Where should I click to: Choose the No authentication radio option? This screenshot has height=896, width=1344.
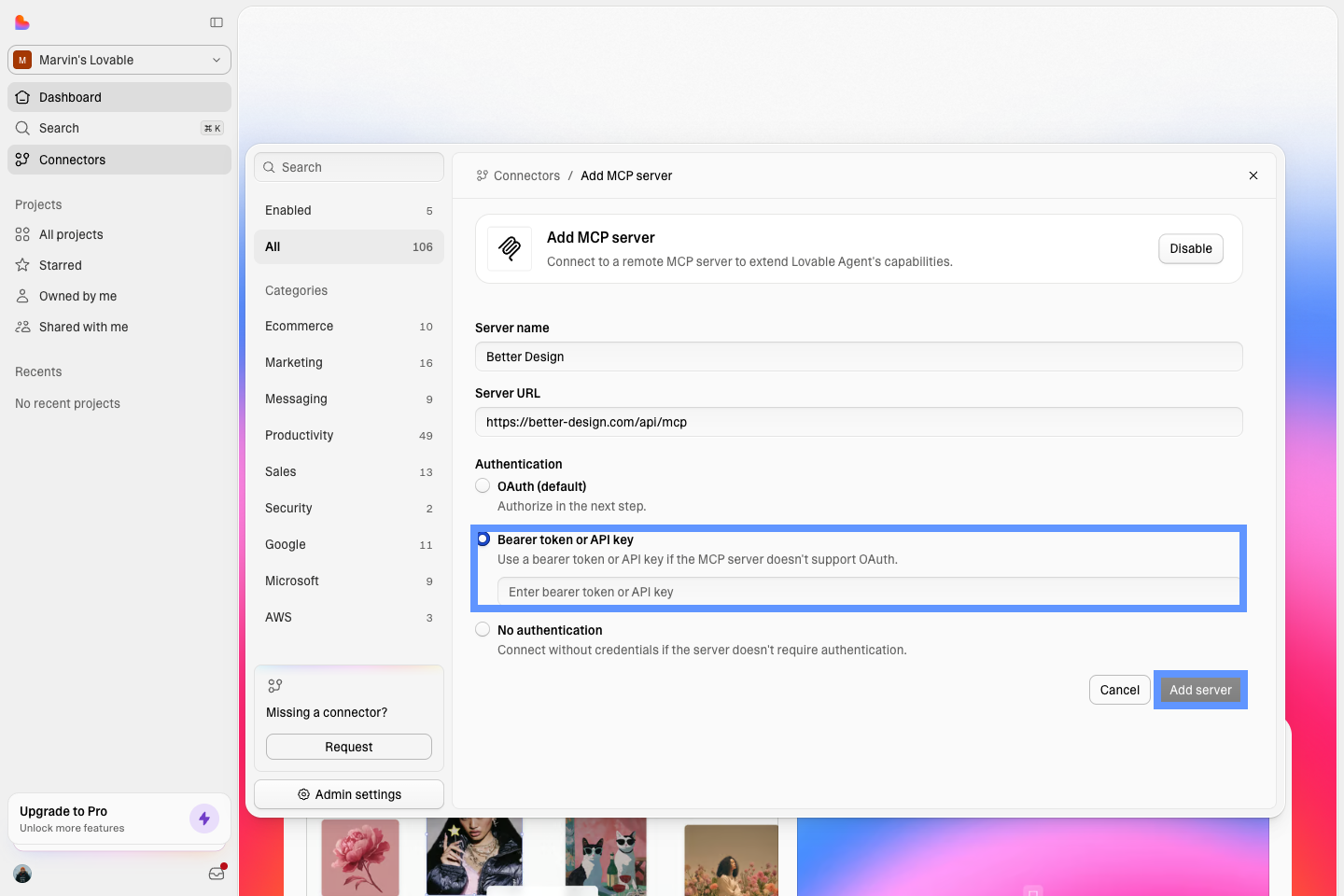483,629
